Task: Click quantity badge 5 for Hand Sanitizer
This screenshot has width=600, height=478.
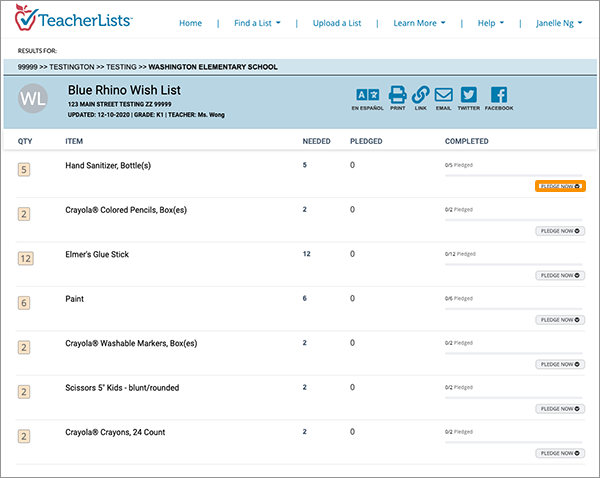Action: [x=24, y=170]
